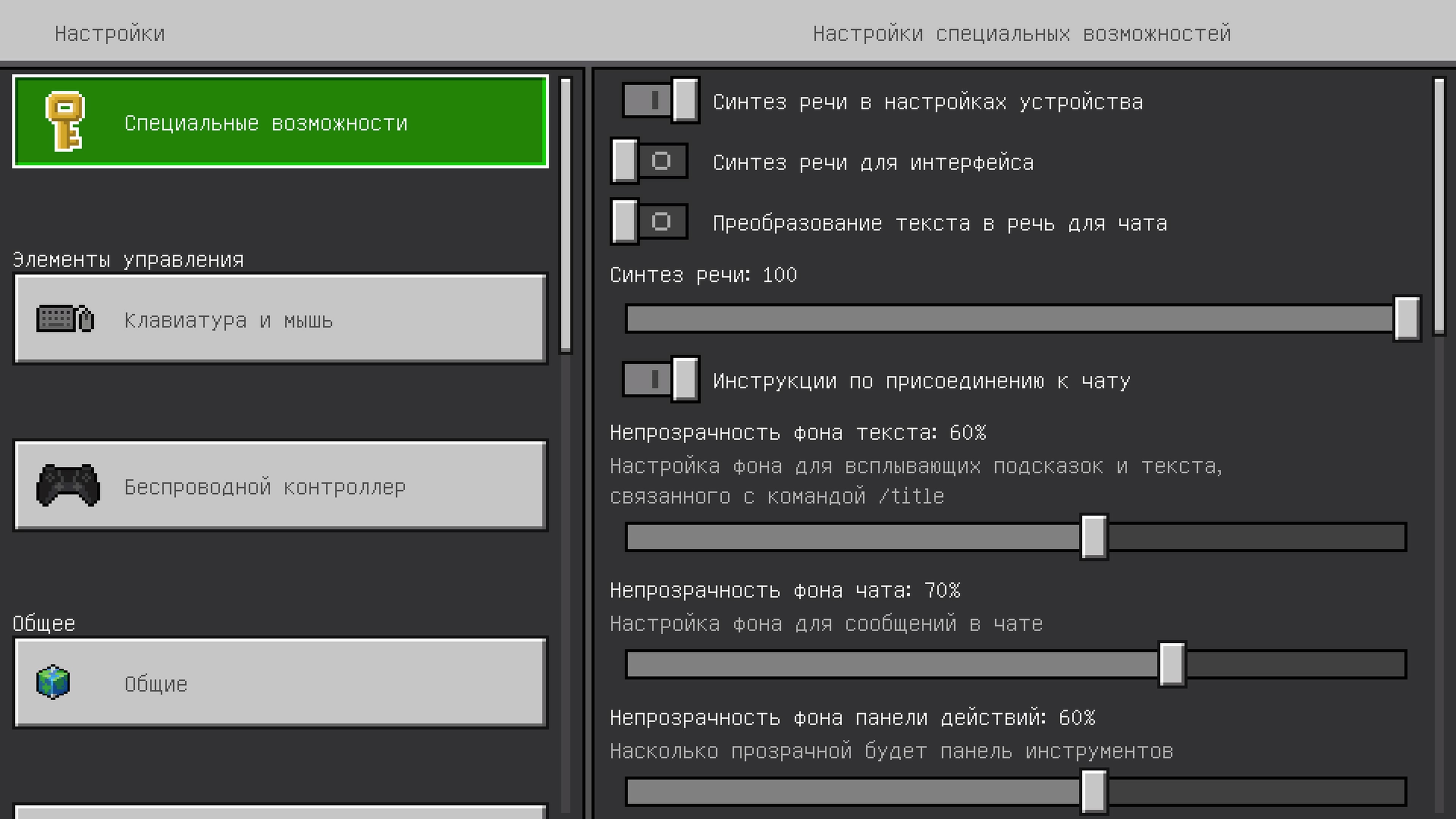This screenshot has height=819, width=1456.
Task: Click the Настройки header title
Action: (110, 34)
